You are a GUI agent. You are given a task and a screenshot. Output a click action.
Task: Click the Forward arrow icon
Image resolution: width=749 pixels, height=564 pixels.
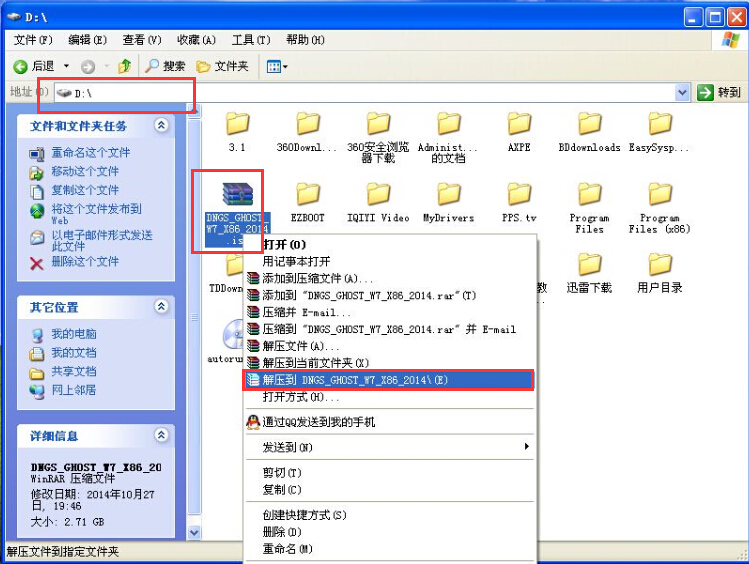pos(87,66)
